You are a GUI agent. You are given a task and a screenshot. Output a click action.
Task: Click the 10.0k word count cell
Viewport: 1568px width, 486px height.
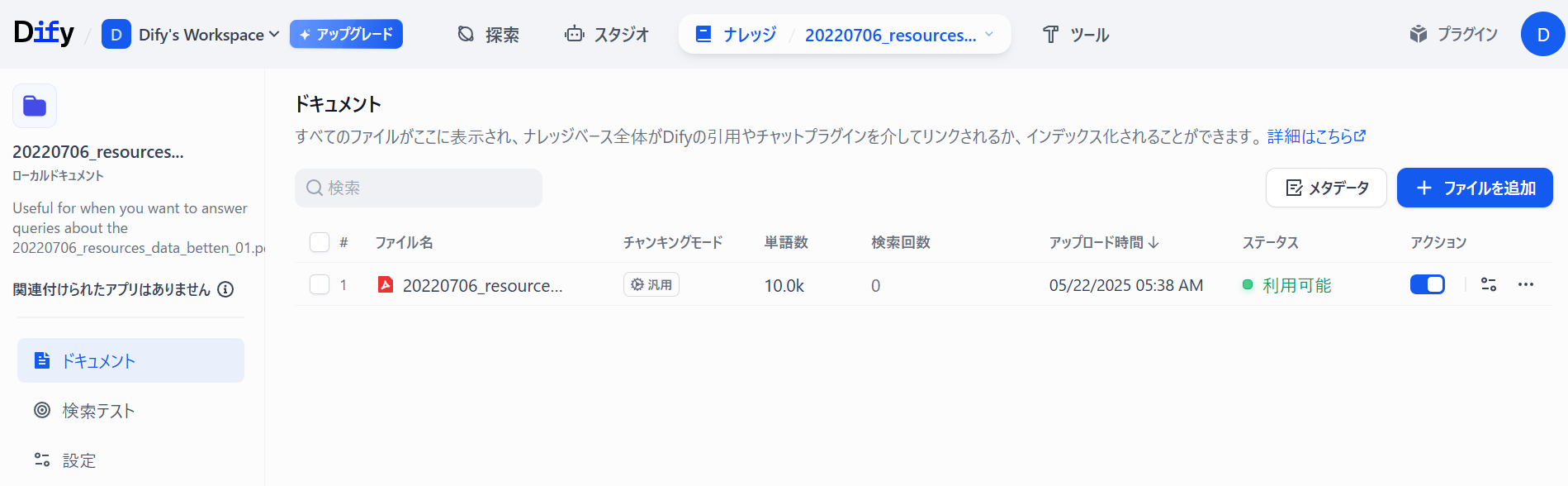point(784,285)
